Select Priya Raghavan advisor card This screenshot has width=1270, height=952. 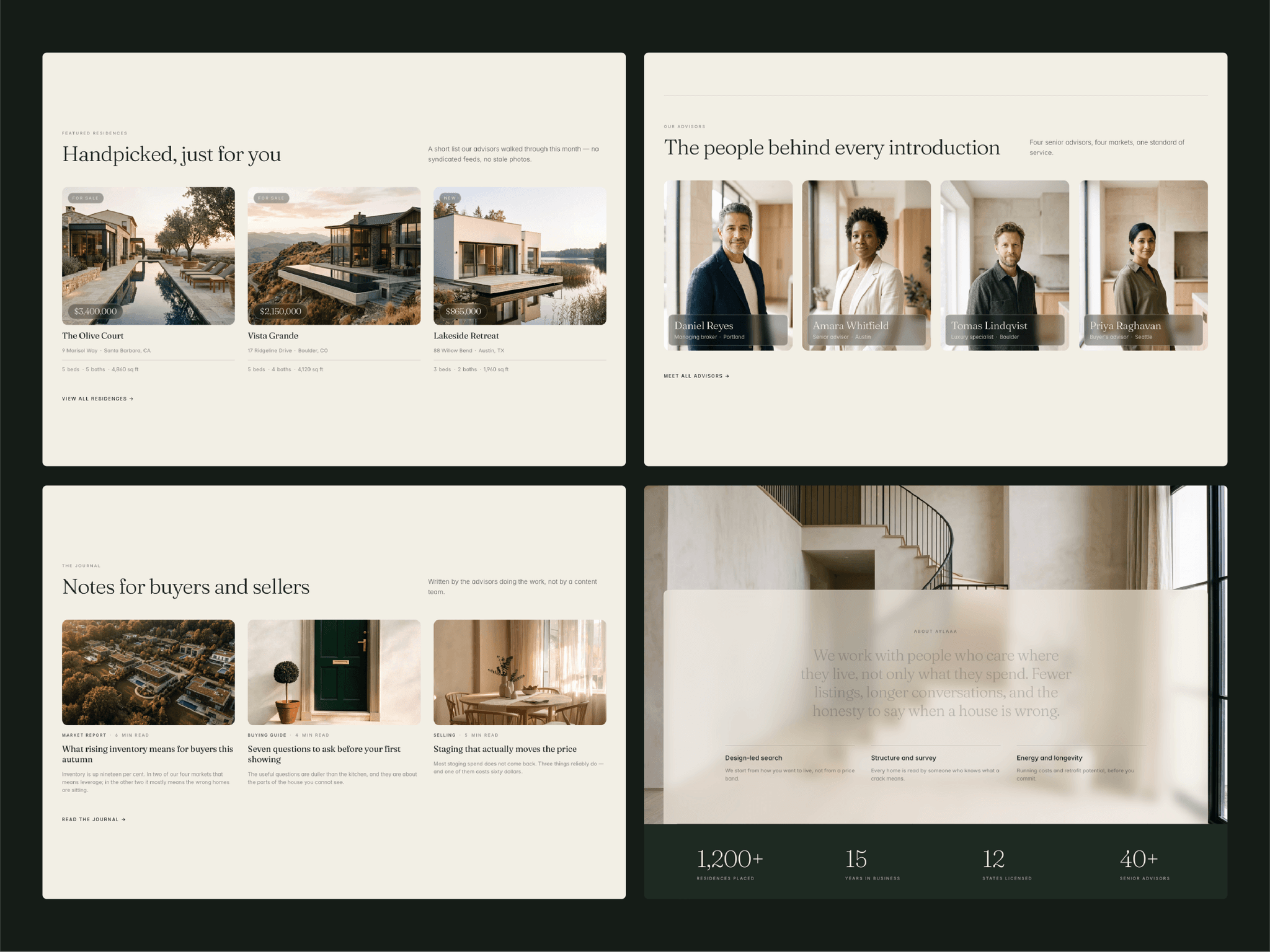(x=1143, y=265)
